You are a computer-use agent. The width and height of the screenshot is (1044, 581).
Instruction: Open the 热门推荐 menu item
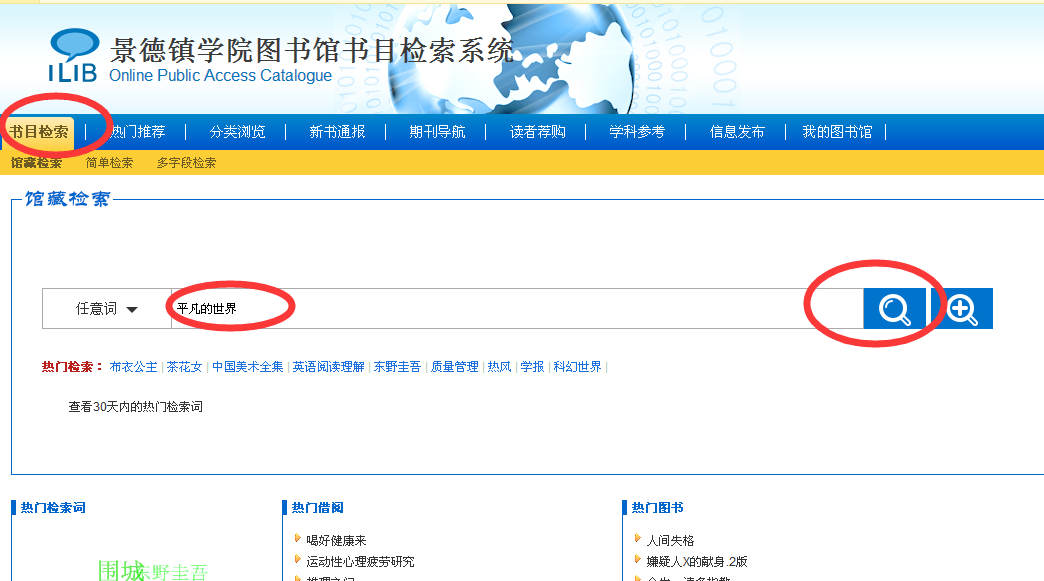click(x=138, y=132)
